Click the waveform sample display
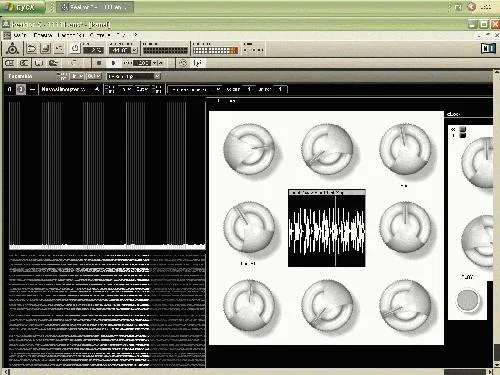 pos(327,228)
